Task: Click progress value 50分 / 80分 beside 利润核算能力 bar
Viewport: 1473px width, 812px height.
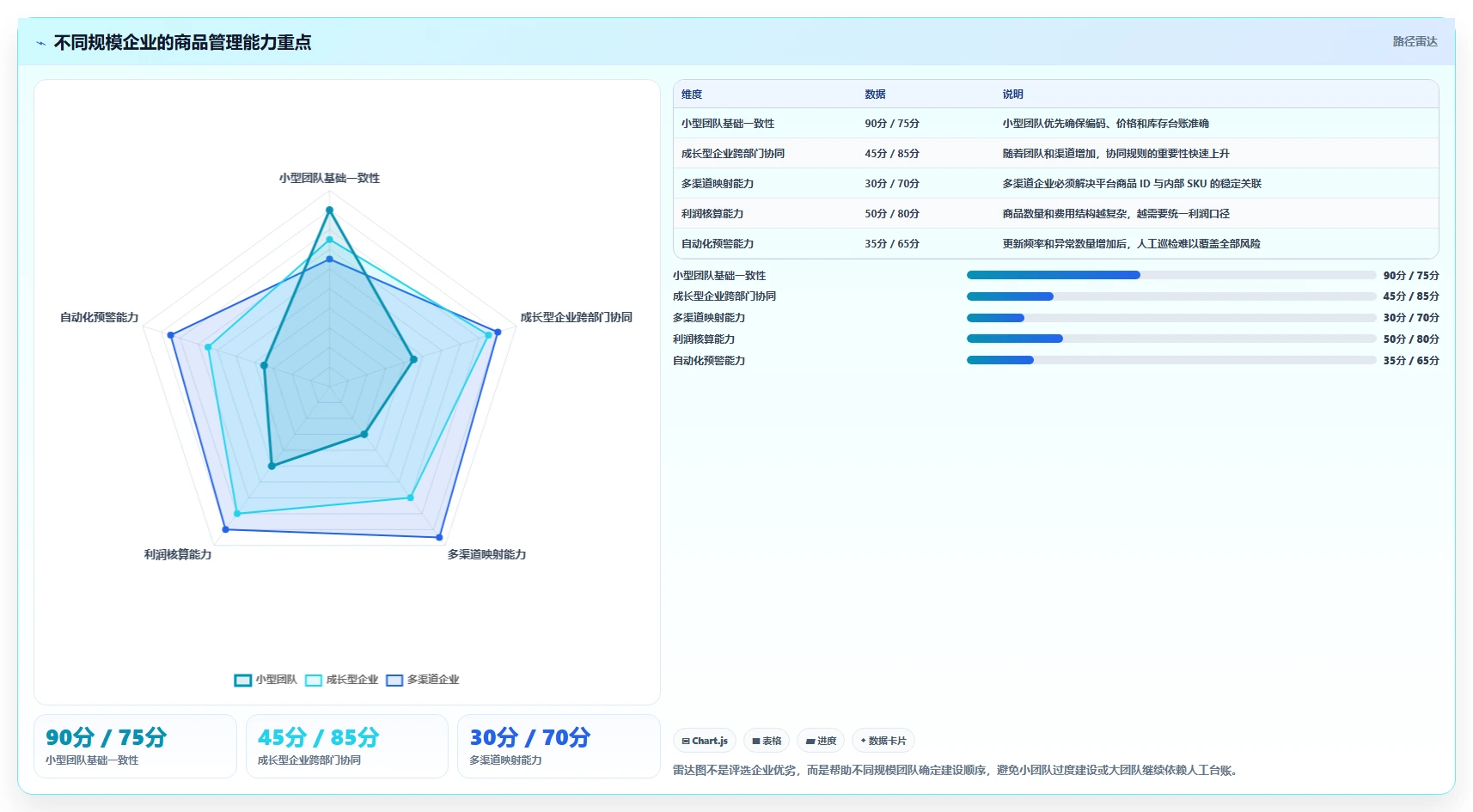Action: 1411,339
